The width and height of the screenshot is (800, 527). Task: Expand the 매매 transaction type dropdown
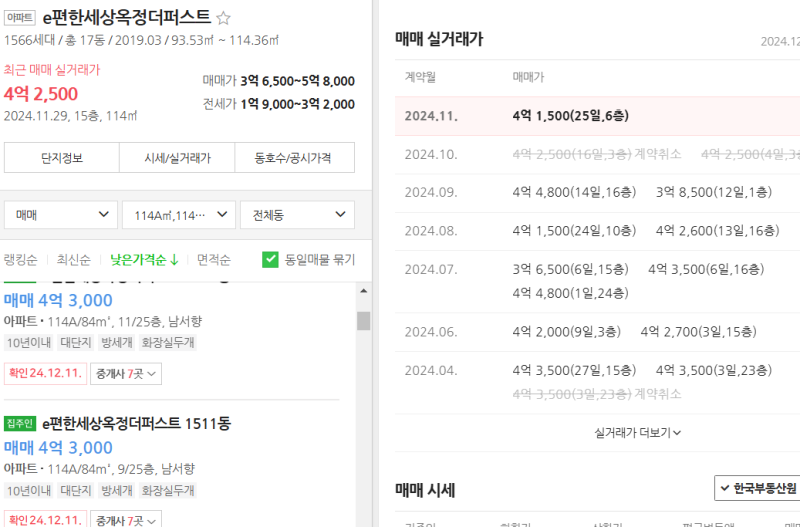click(x=61, y=215)
